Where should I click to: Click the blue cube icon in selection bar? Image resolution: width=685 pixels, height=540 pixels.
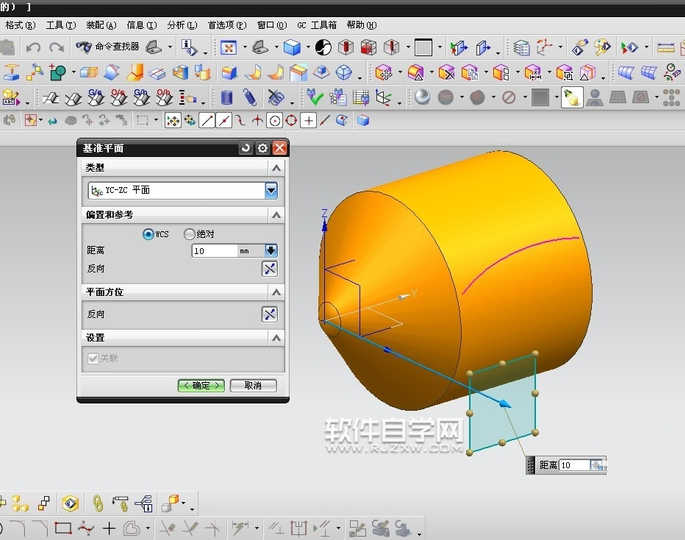point(363,120)
